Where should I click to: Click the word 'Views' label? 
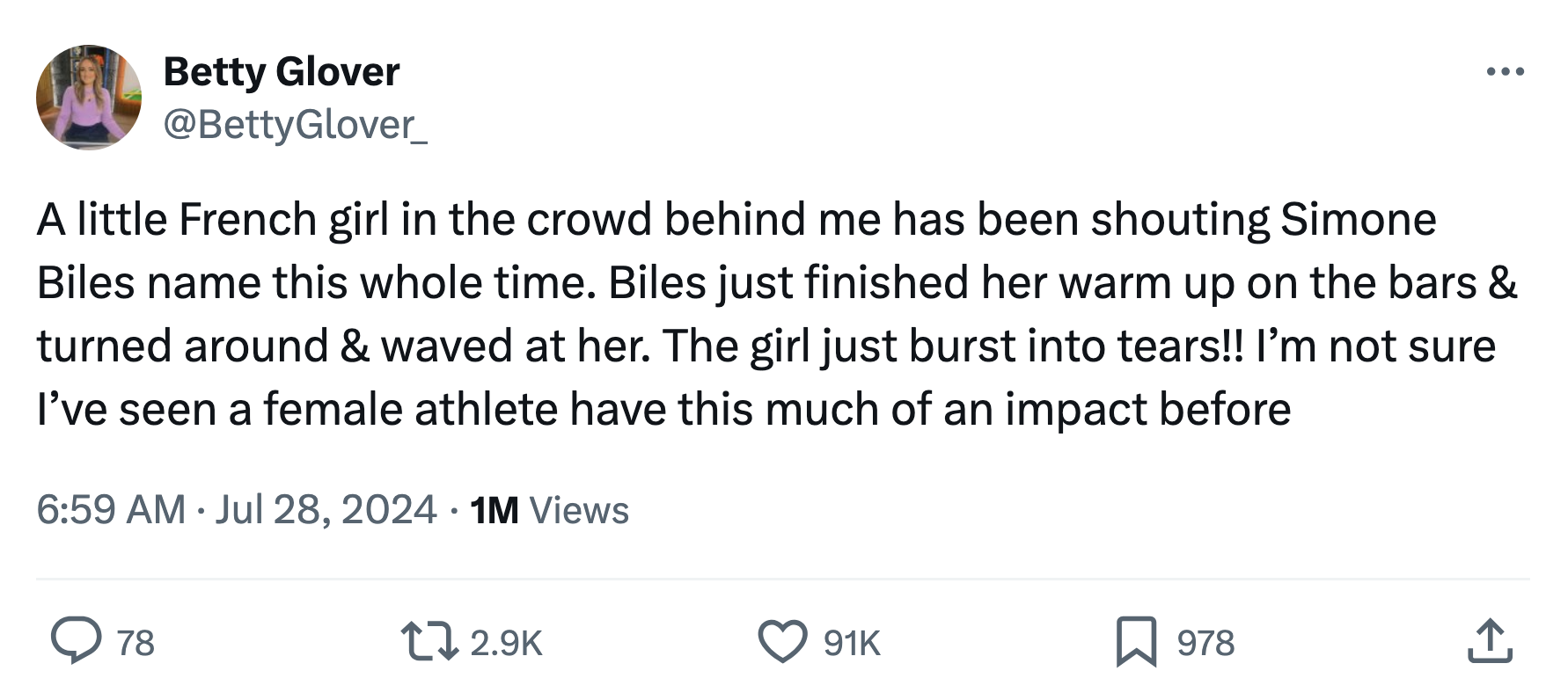point(579,510)
